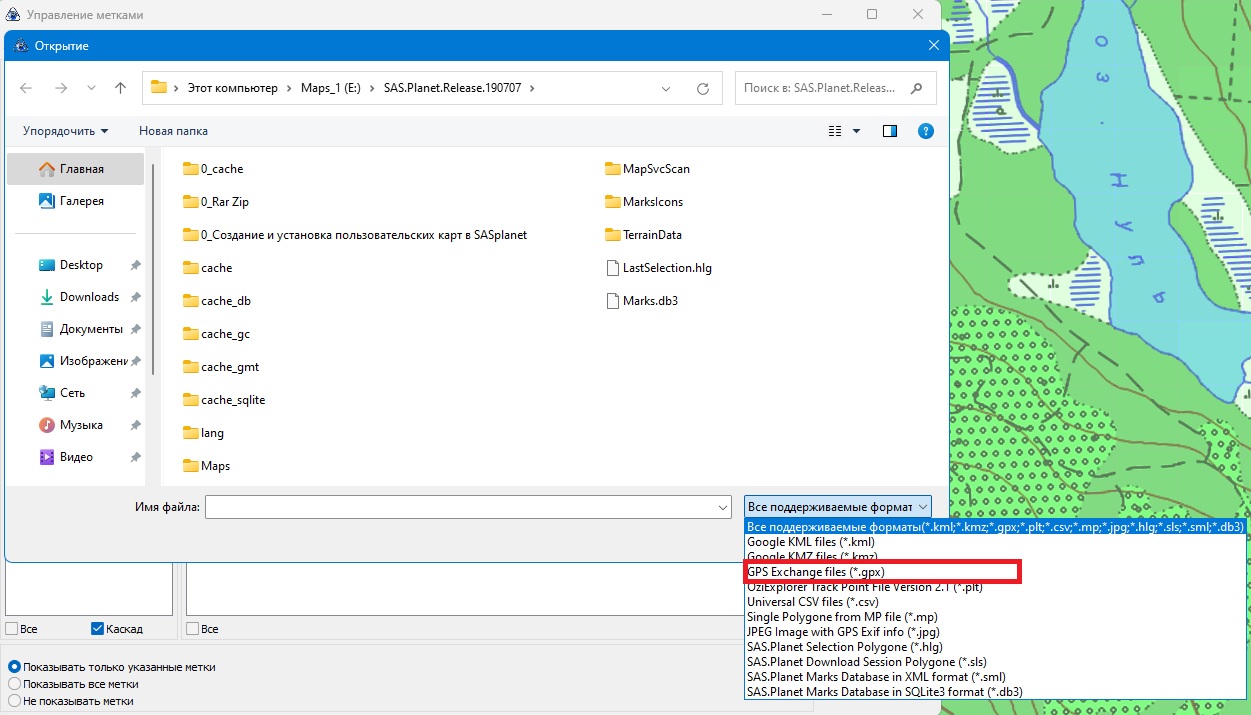1251x715 pixels.
Task: Toggle the preview pane icon
Action: [x=890, y=131]
